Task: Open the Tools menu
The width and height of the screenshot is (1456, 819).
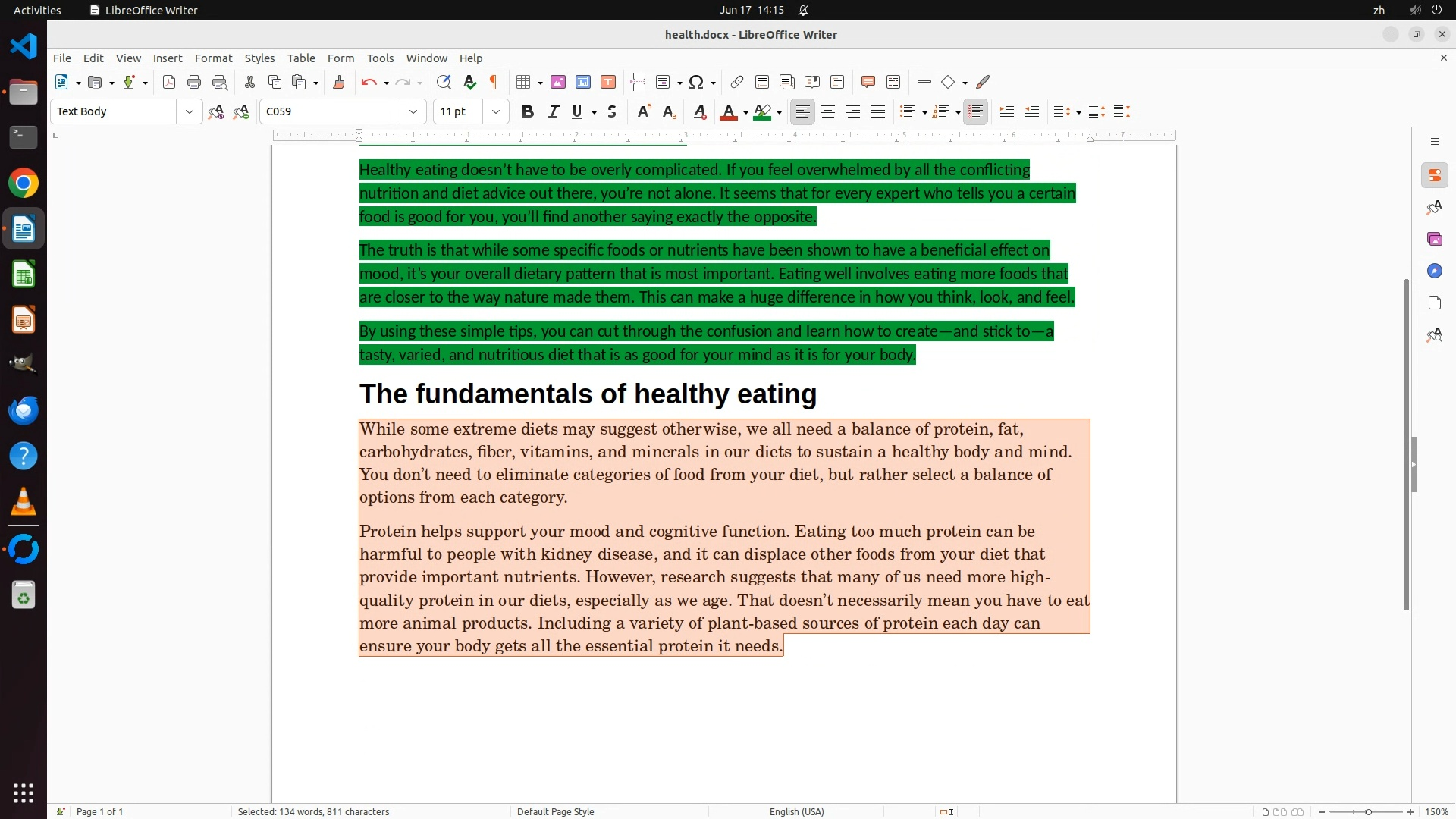Action: click(380, 58)
